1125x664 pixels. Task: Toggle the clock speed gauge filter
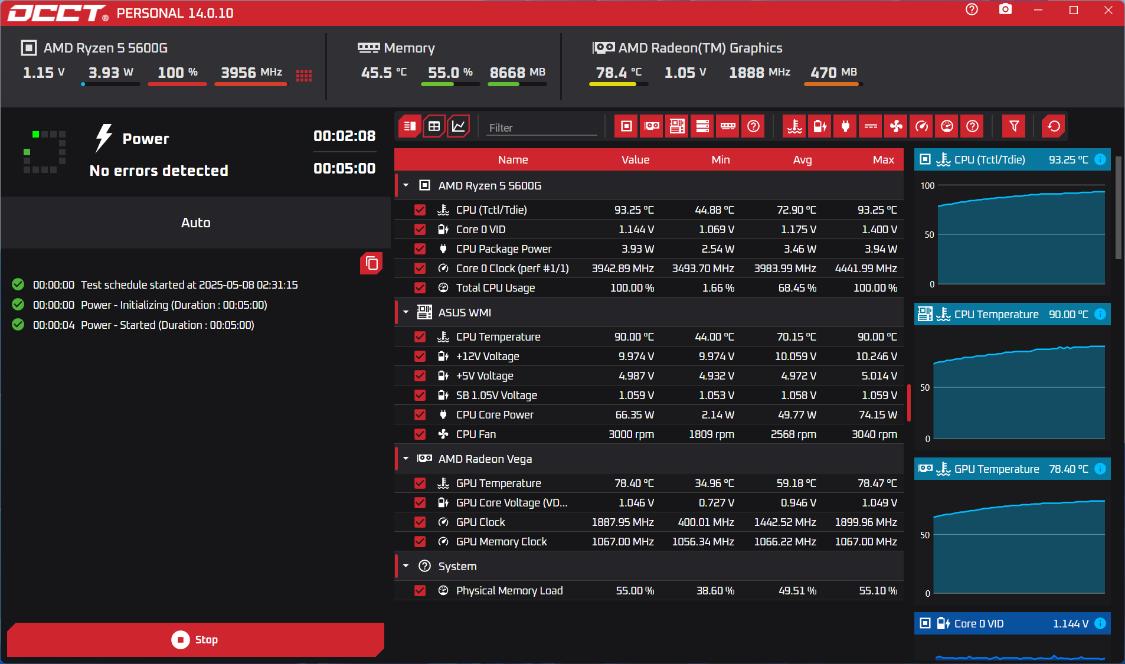(921, 126)
